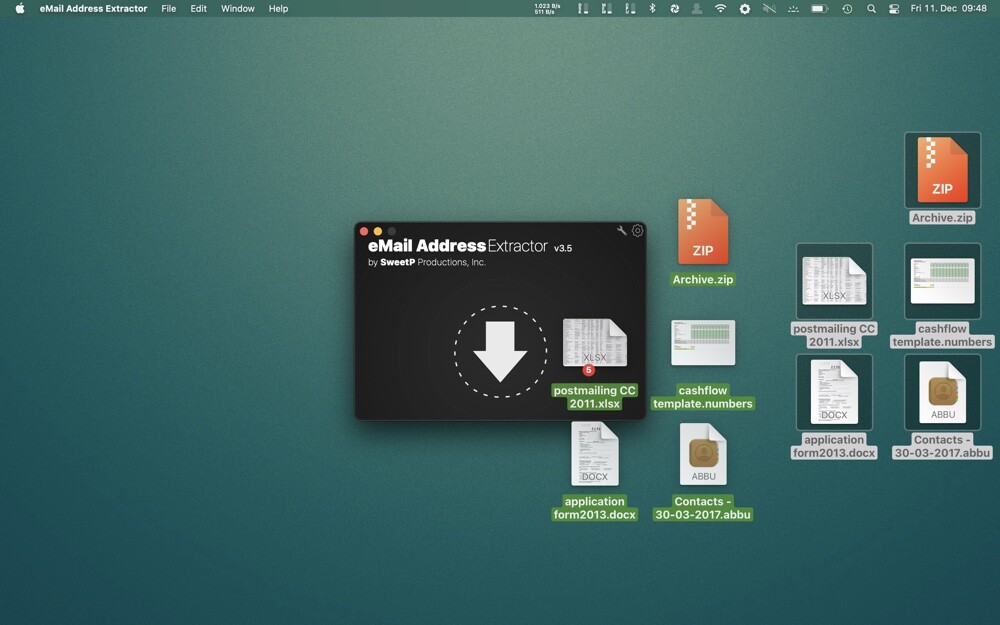Click the dashed-circle download arrow drop zone

click(501, 351)
